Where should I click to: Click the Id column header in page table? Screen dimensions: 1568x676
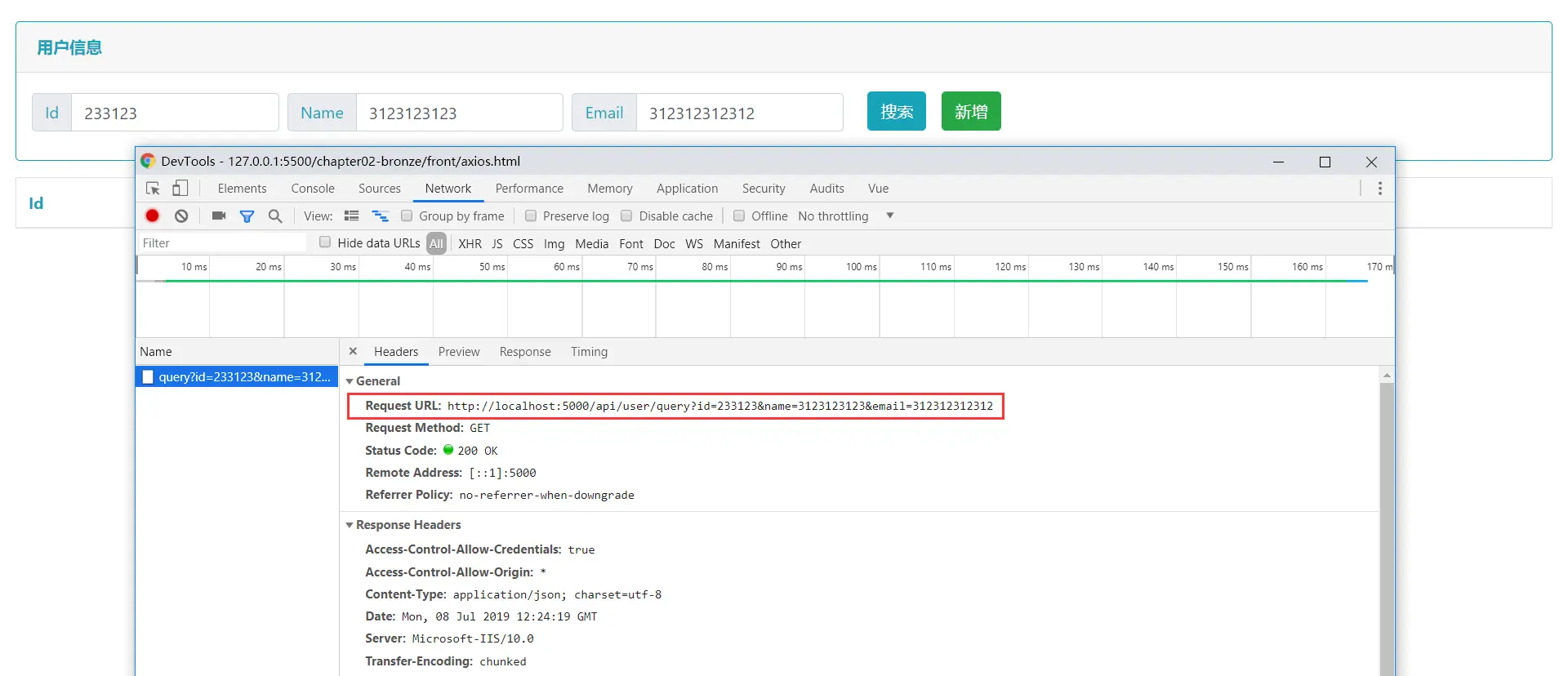(x=36, y=203)
